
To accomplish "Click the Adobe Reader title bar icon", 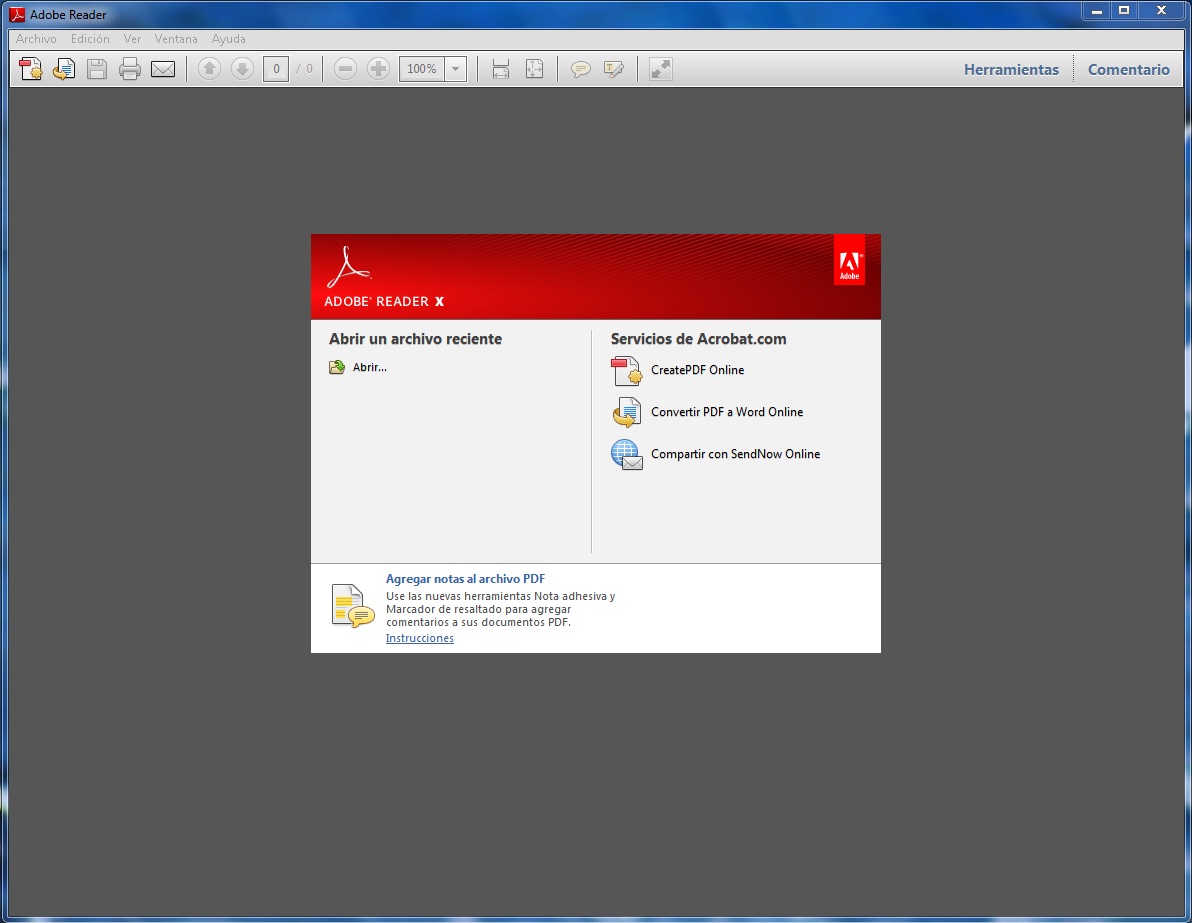I will pos(17,14).
